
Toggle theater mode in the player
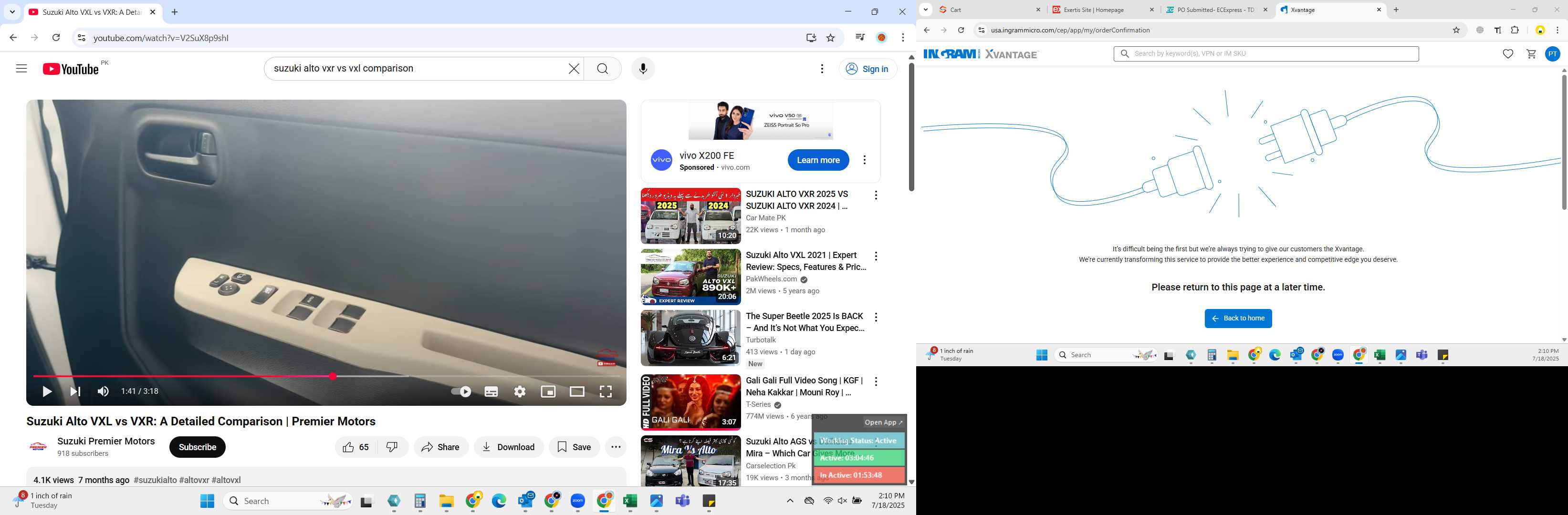tap(577, 391)
